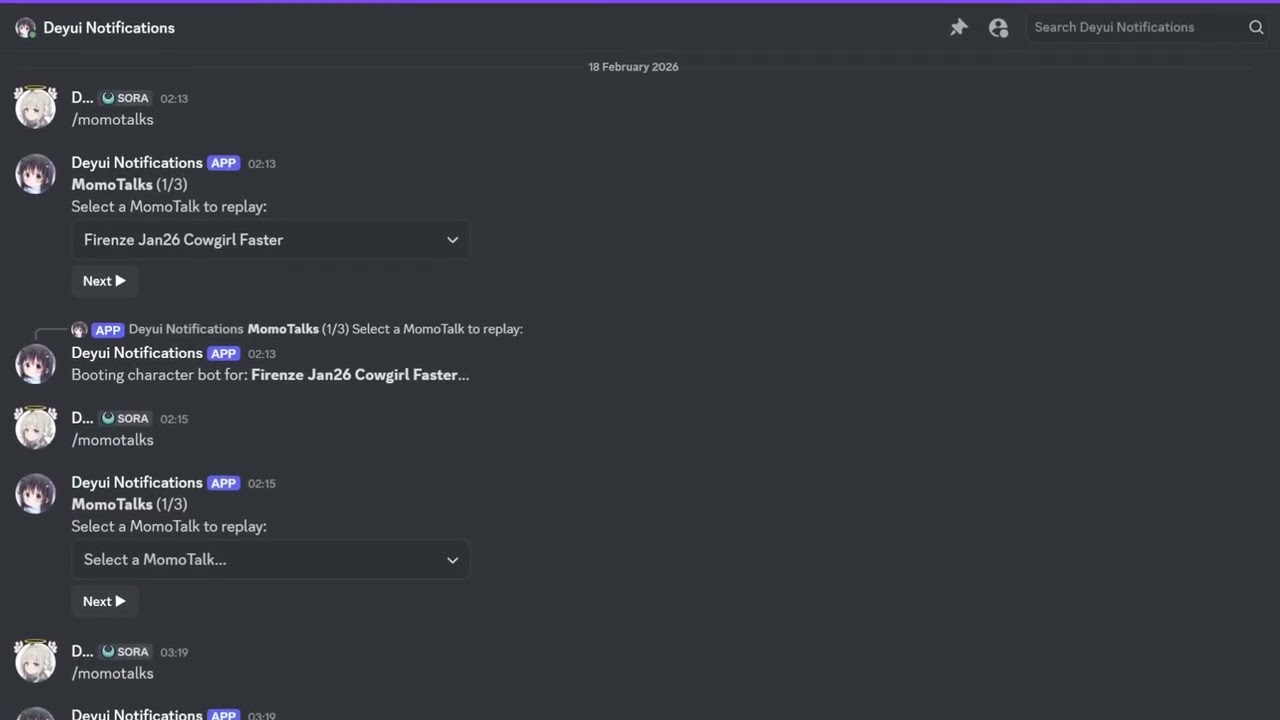Open bot avatar beside 02:13 MomoTalks message
1280x720 pixels.
click(x=35, y=173)
